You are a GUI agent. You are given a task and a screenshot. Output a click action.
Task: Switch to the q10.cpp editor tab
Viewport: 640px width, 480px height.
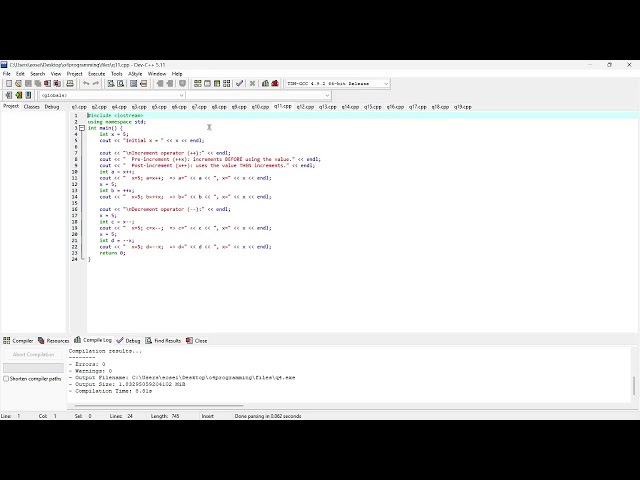(x=260, y=107)
